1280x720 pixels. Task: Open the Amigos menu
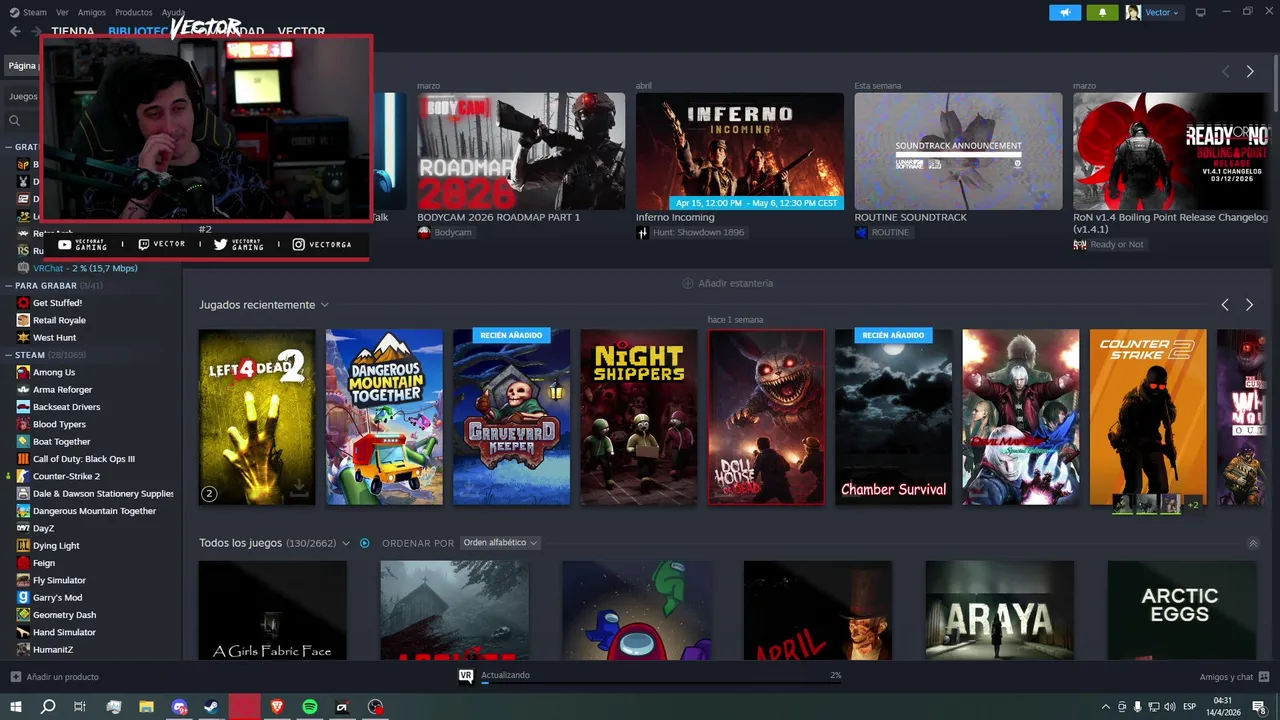coord(92,12)
